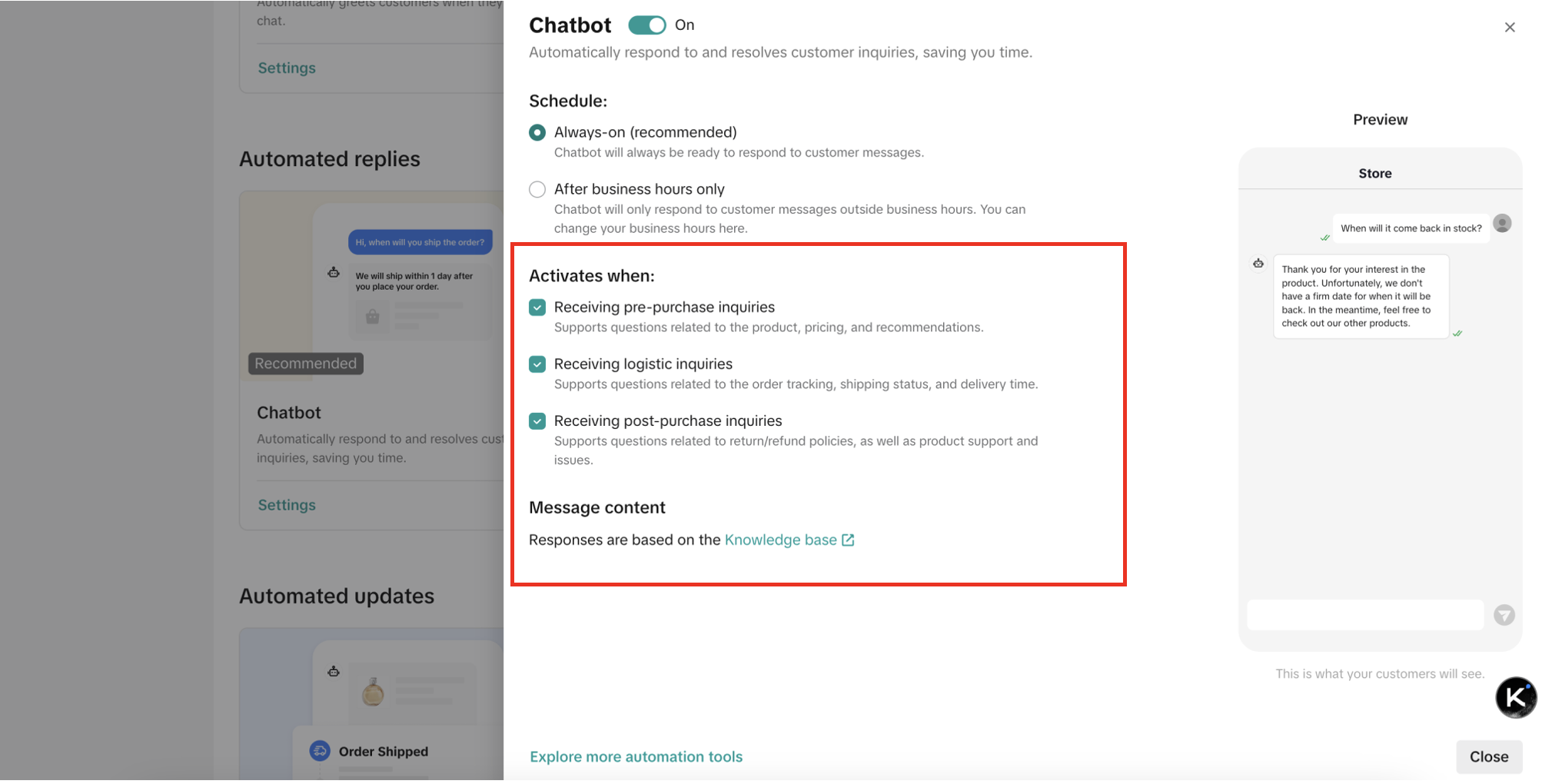The image size is (1542, 784).
Task: Uncheck Receiving pre-purchase inquiries
Action: point(537,307)
